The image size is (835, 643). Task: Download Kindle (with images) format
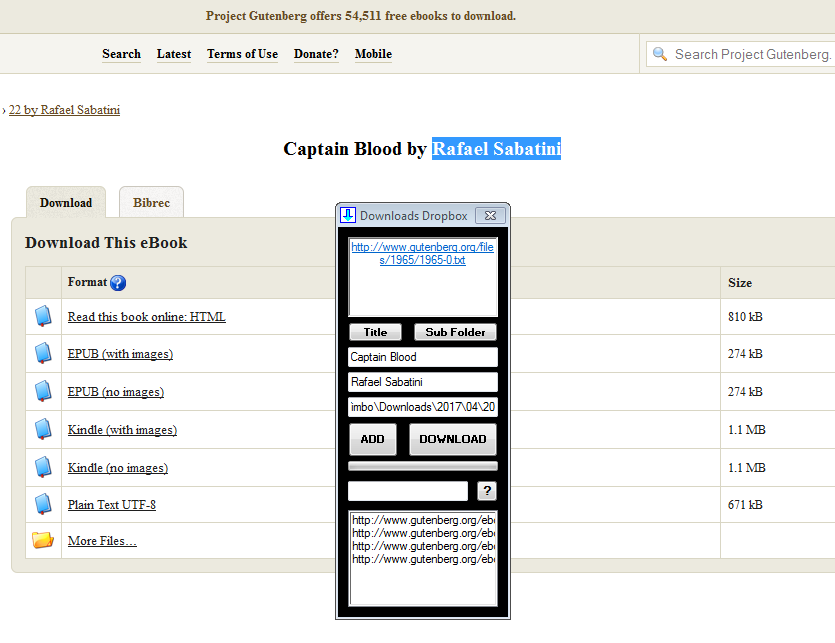pos(122,429)
